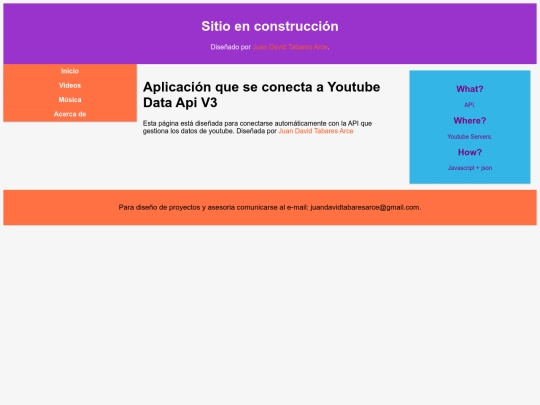Go to the Videos section
This screenshot has width=540, height=405.
pos(70,85)
